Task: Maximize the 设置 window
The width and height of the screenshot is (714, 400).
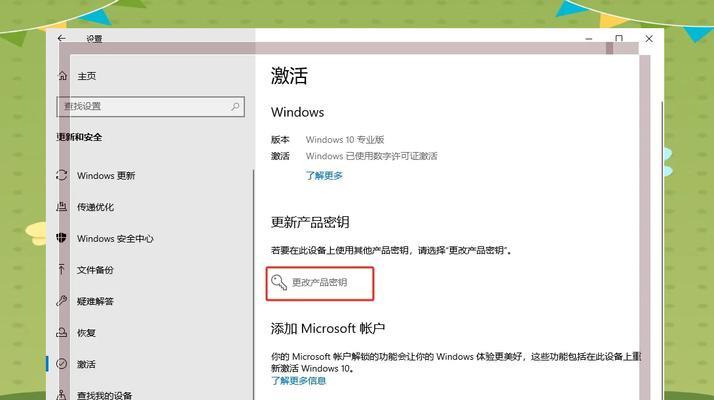Action: pyautogui.click(x=619, y=39)
